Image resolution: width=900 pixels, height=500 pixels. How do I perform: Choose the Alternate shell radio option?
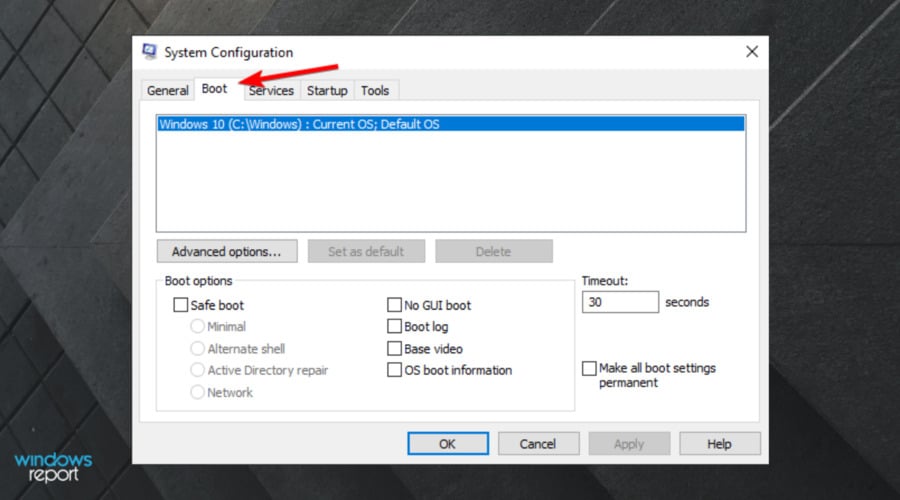[x=197, y=348]
